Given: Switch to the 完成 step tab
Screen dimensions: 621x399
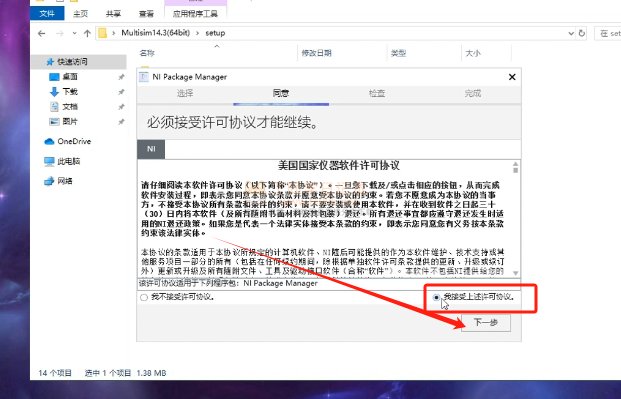Looking at the screenshot, I should coord(472,94).
